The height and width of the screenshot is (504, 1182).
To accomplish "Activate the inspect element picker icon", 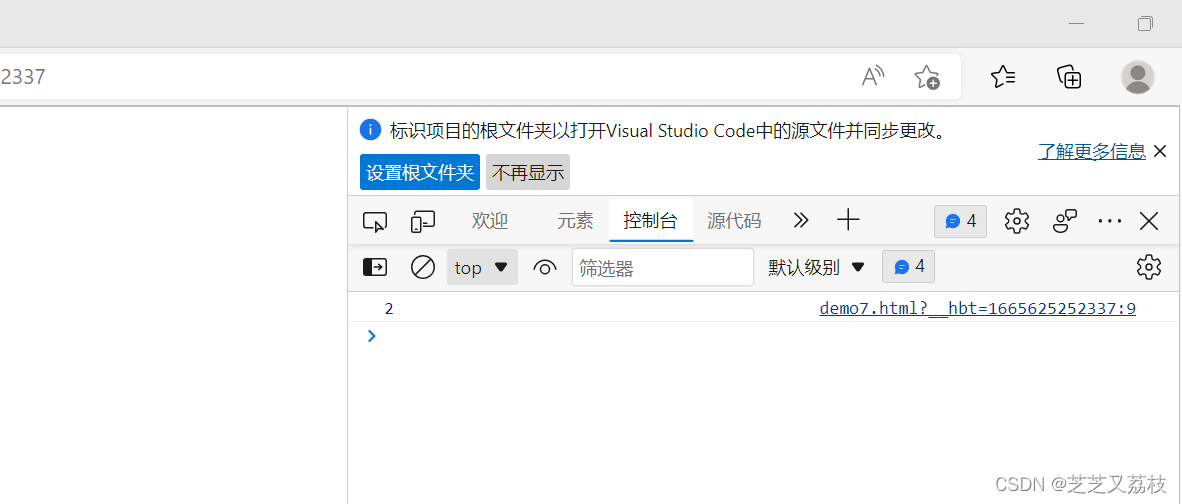I will pyautogui.click(x=375, y=221).
